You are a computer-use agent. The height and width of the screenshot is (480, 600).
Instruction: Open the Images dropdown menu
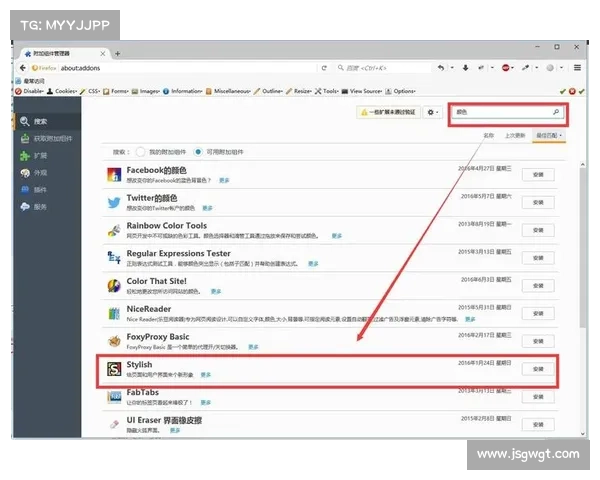pos(146,91)
